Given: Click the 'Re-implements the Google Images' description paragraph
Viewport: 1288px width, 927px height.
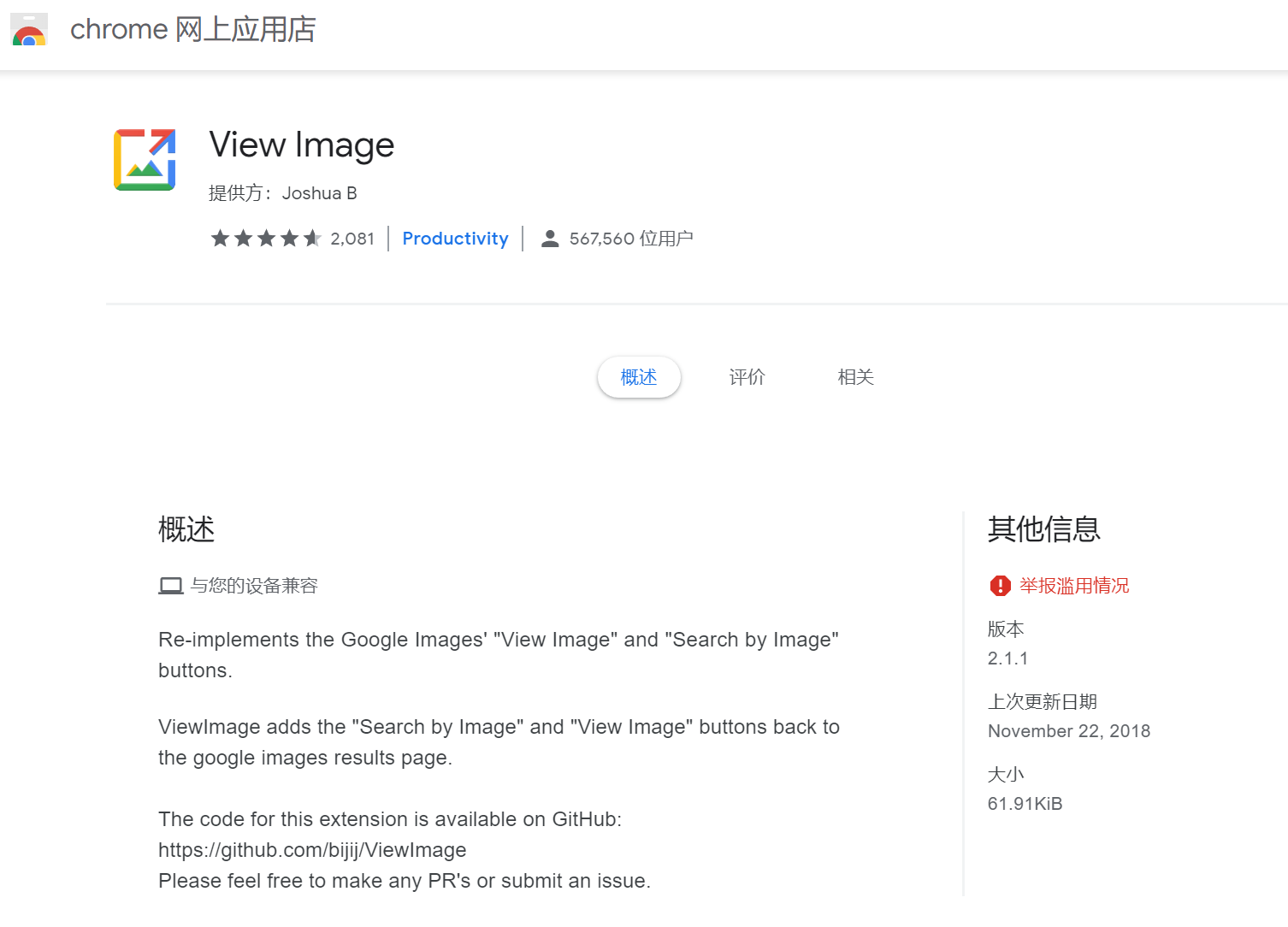Looking at the screenshot, I should 499,655.
